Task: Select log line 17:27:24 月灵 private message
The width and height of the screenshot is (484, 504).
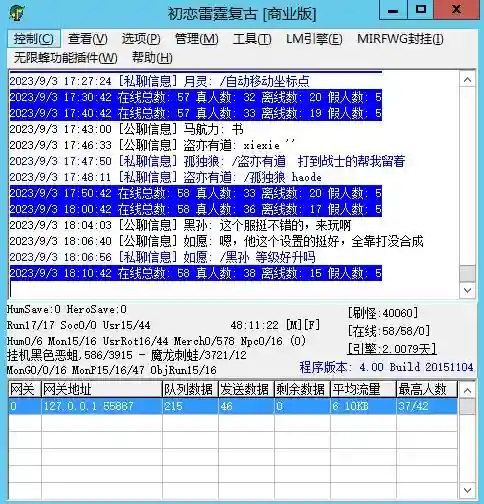Action: 159,81
